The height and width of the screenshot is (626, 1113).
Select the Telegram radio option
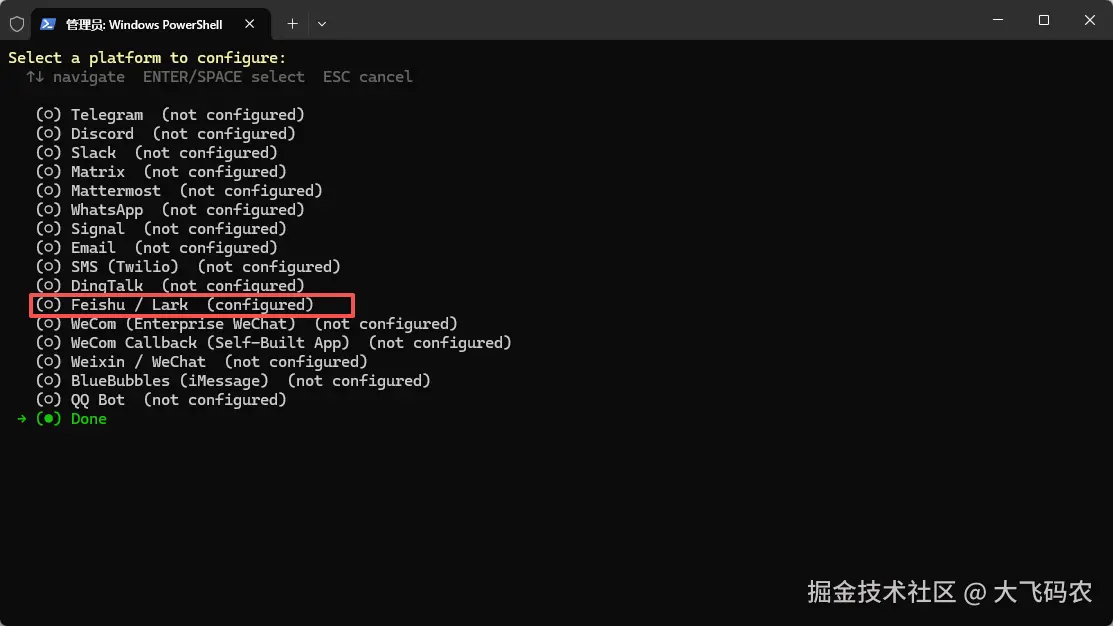pyautogui.click(x=48, y=115)
